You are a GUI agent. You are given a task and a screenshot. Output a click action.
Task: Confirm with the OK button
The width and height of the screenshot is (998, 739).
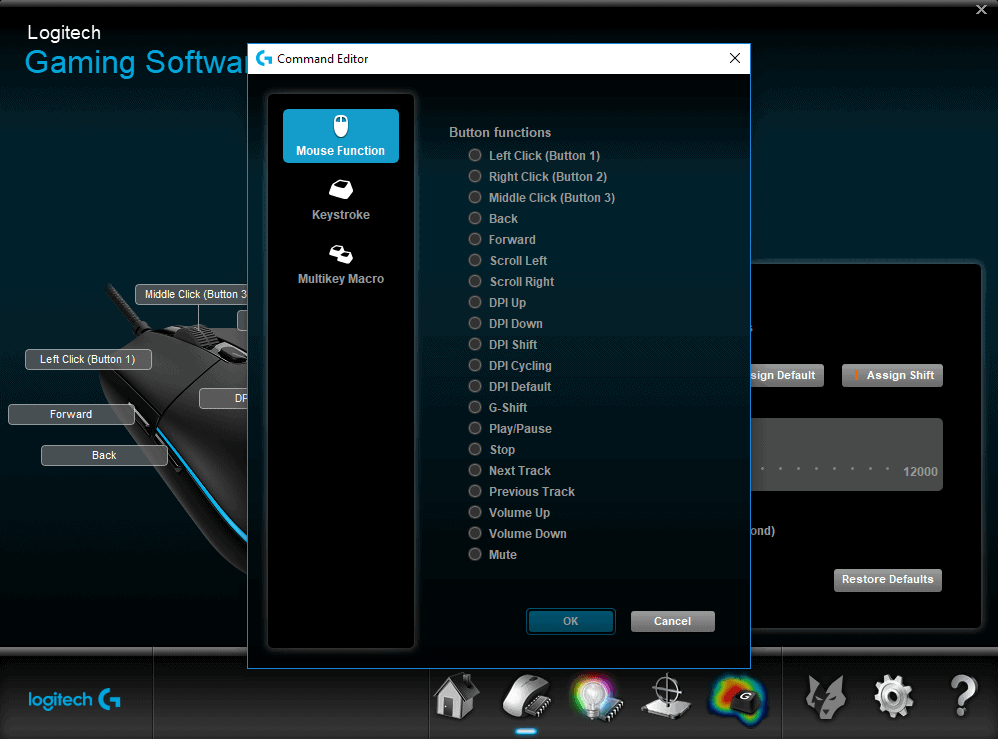(570, 621)
